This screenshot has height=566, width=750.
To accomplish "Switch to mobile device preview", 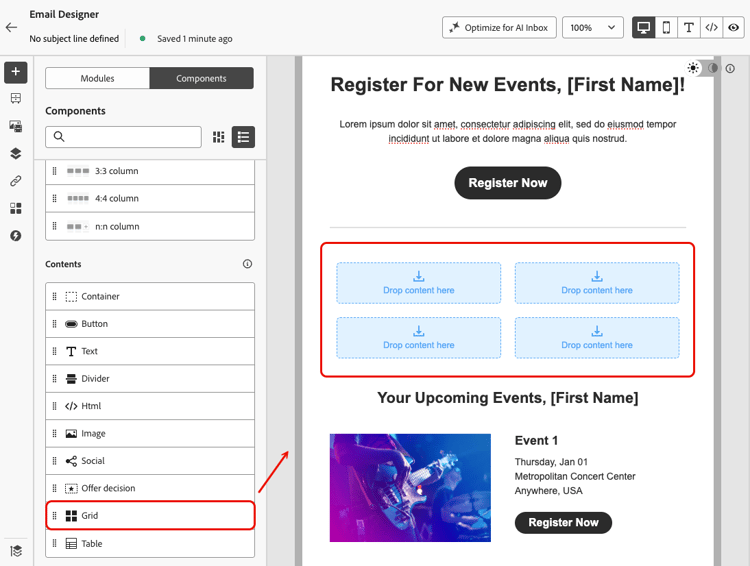I will (666, 27).
